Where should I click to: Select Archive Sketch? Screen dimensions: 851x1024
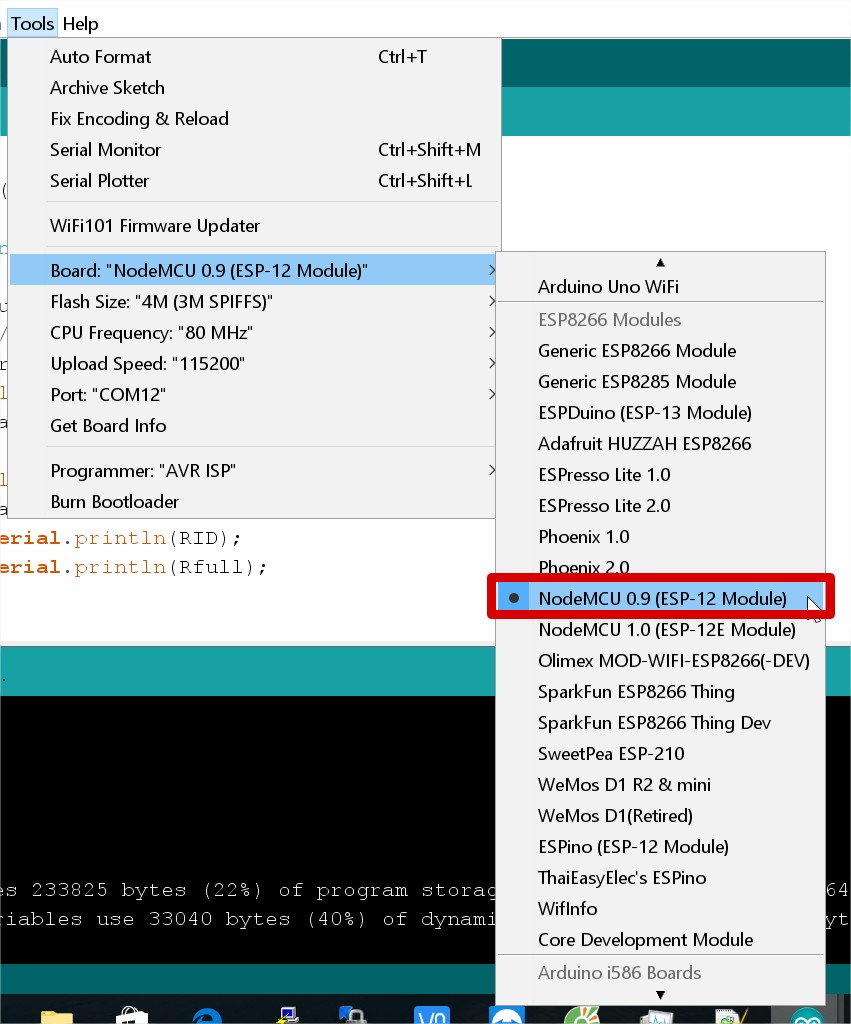pos(254,88)
